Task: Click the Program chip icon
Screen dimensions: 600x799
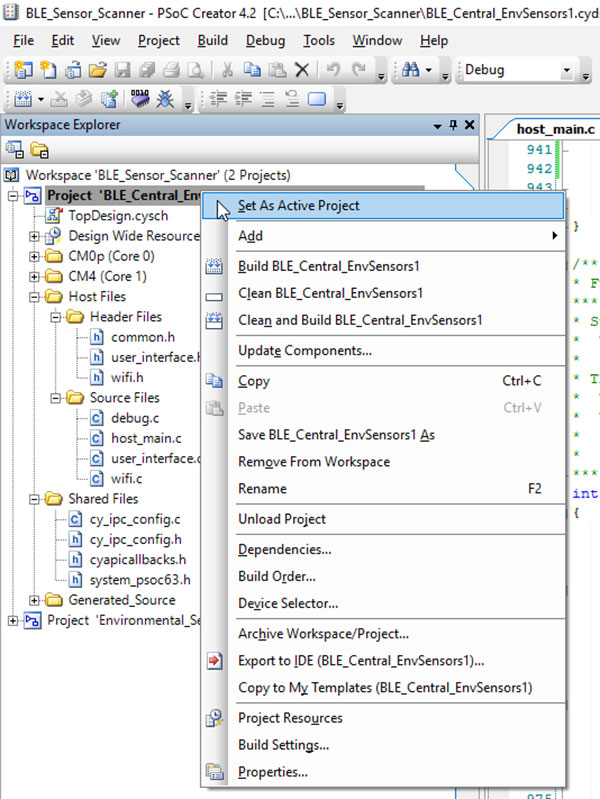Action: click(x=140, y=99)
